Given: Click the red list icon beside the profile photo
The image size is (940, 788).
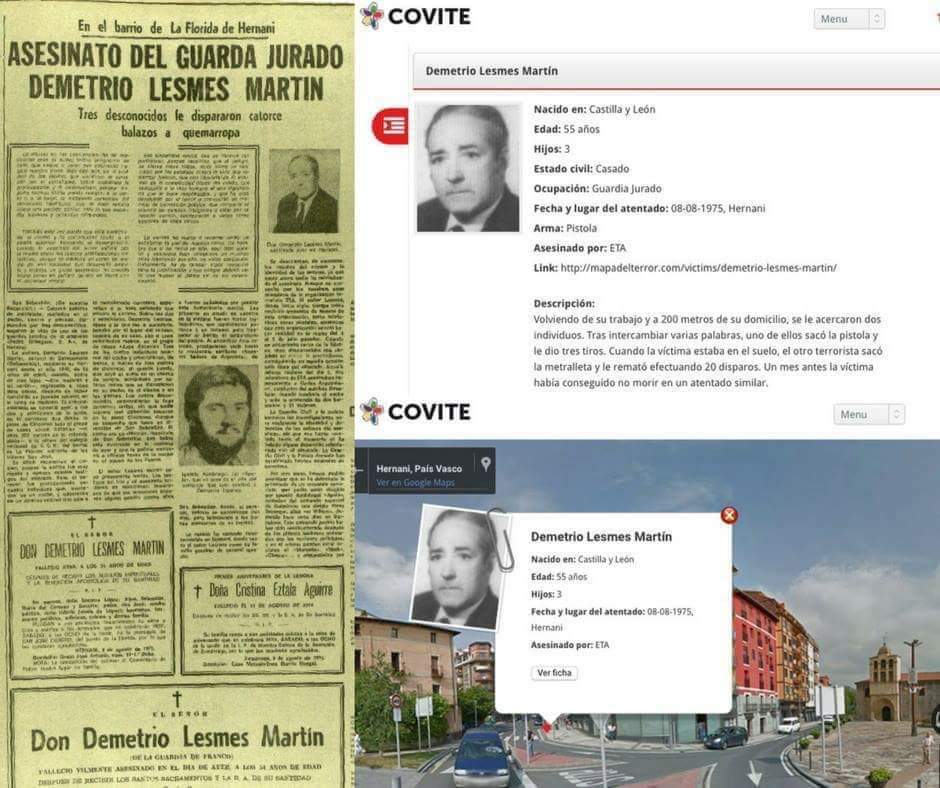Looking at the screenshot, I should point(390,126).
